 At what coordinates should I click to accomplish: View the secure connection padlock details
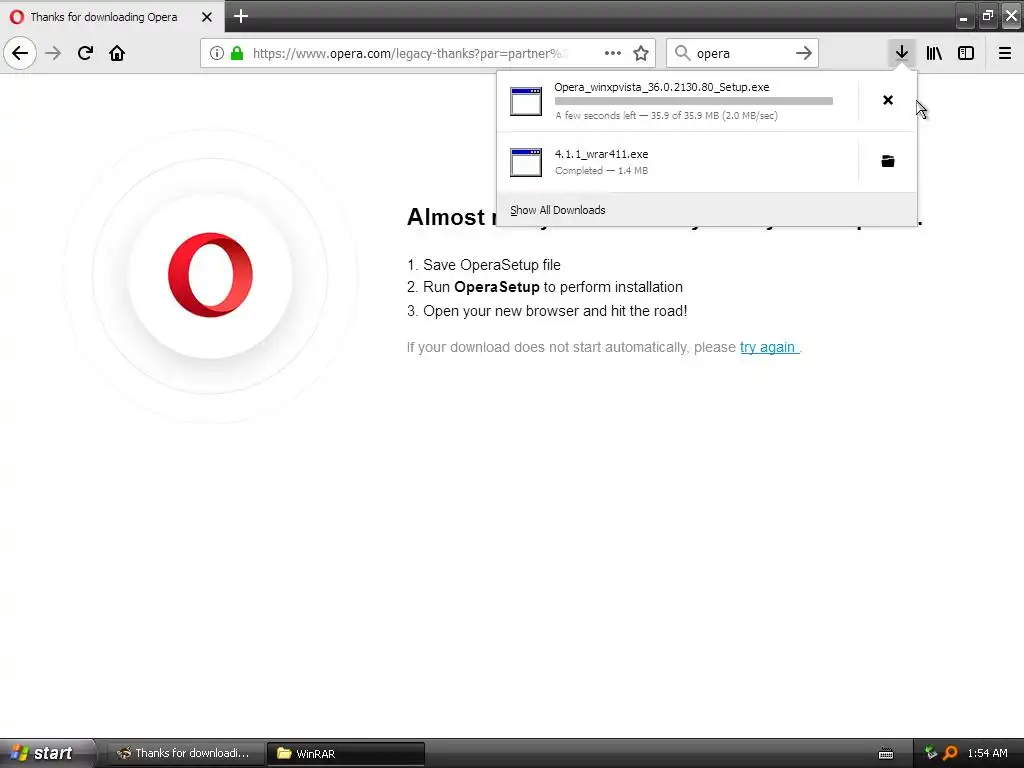coord(237,53)
